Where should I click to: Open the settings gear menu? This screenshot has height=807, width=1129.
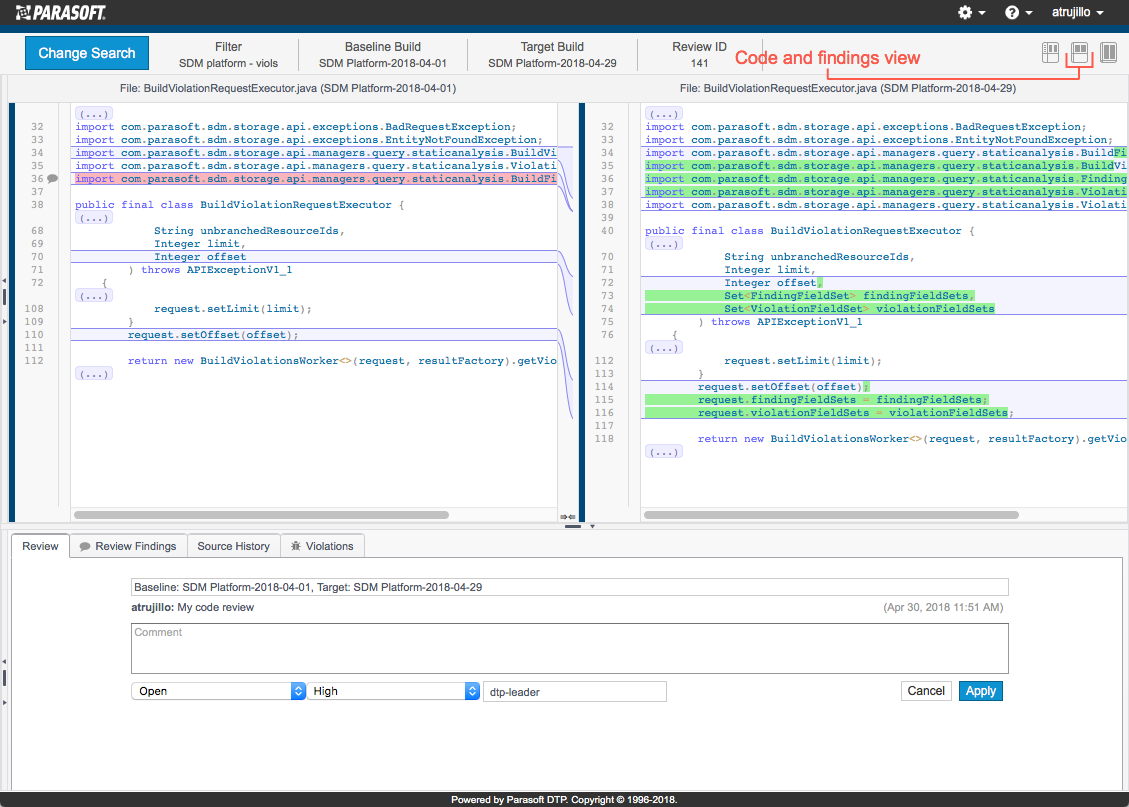tap(971, 12)
